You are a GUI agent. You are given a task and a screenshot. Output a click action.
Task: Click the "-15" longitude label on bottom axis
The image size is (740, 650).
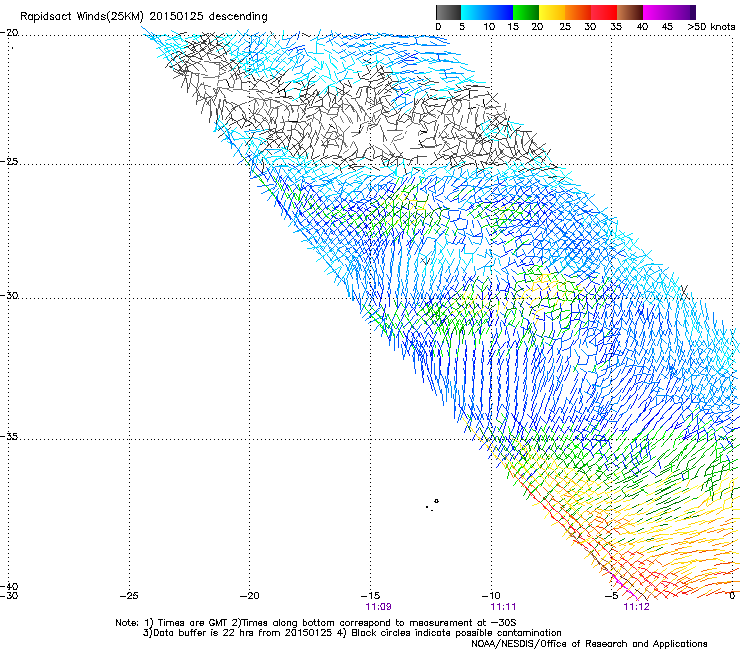370,595
